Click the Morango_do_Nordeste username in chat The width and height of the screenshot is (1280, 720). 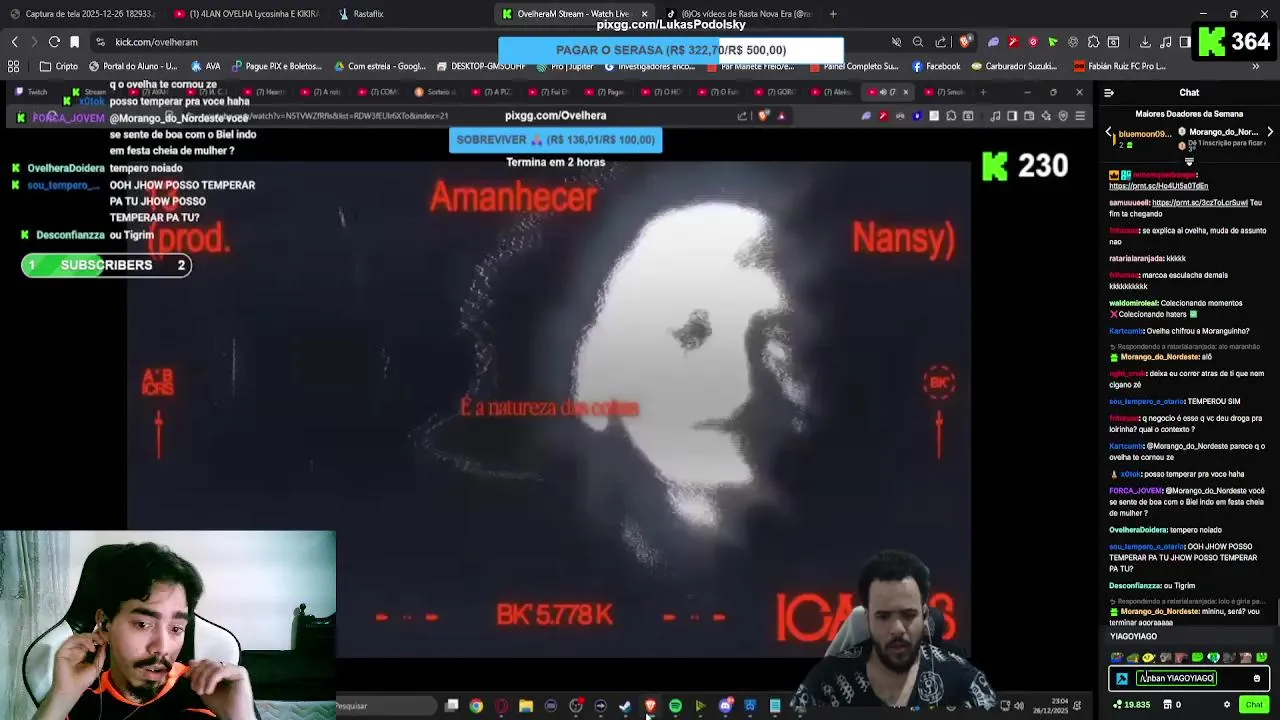click(1160, 357)
